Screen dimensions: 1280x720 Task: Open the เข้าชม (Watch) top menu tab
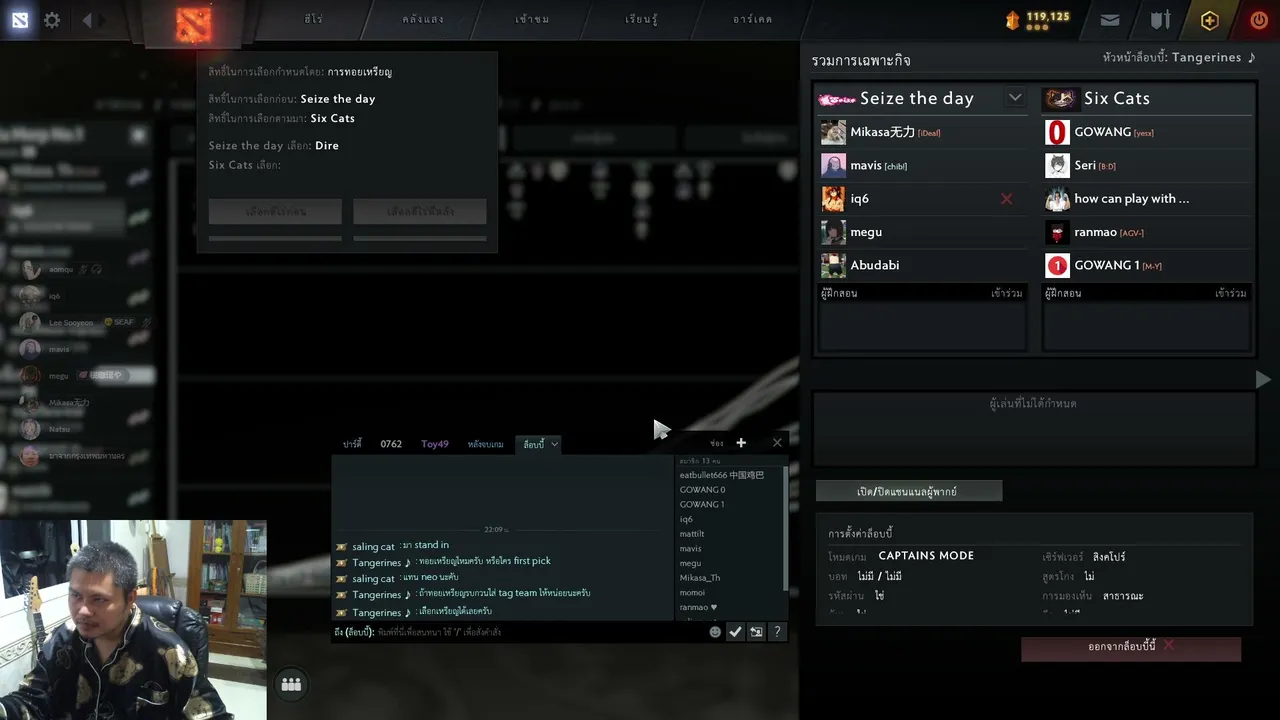pos(532,19)
